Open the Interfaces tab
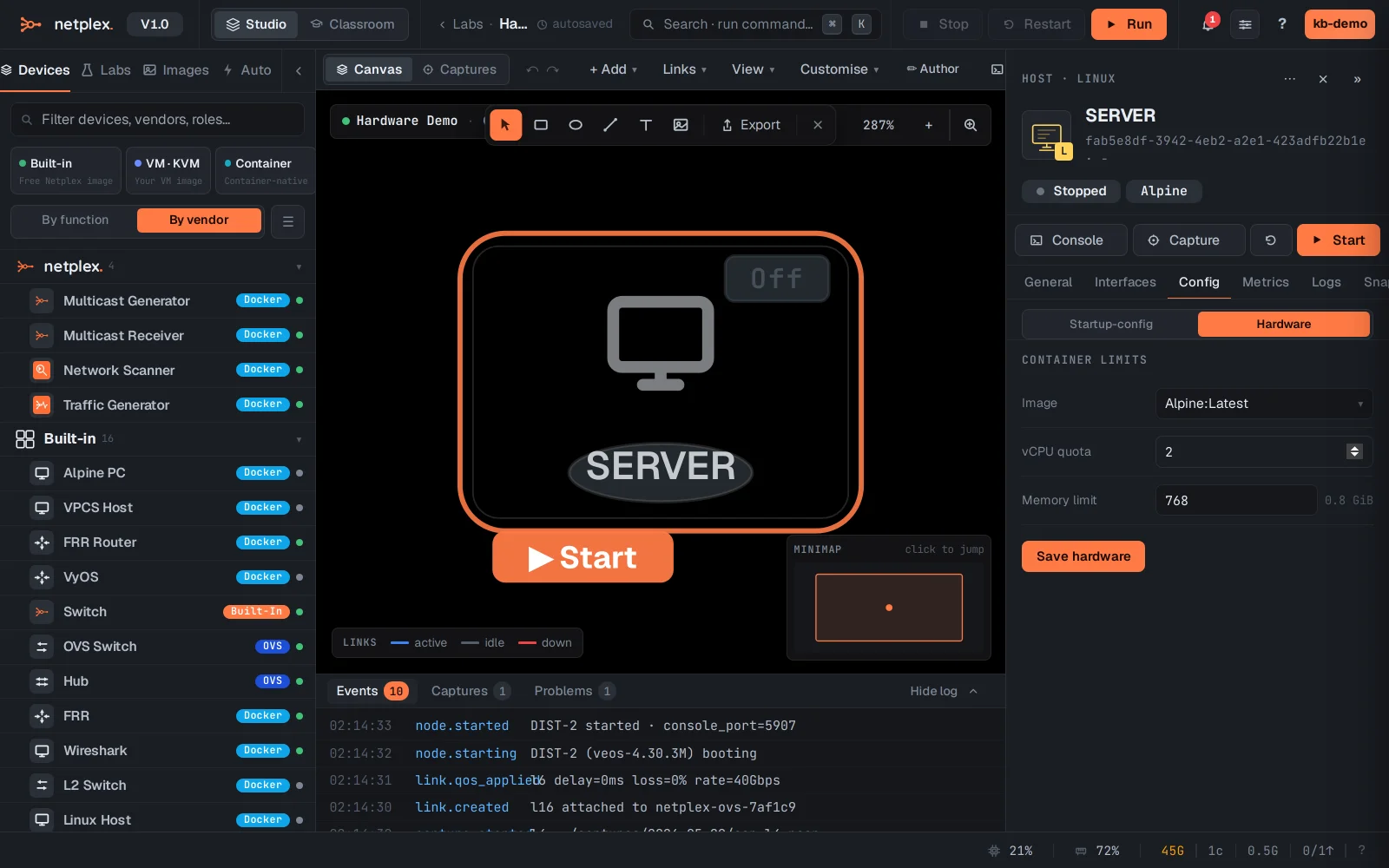Viewport: 1389px width, 868px height. tap(1124, 282)
